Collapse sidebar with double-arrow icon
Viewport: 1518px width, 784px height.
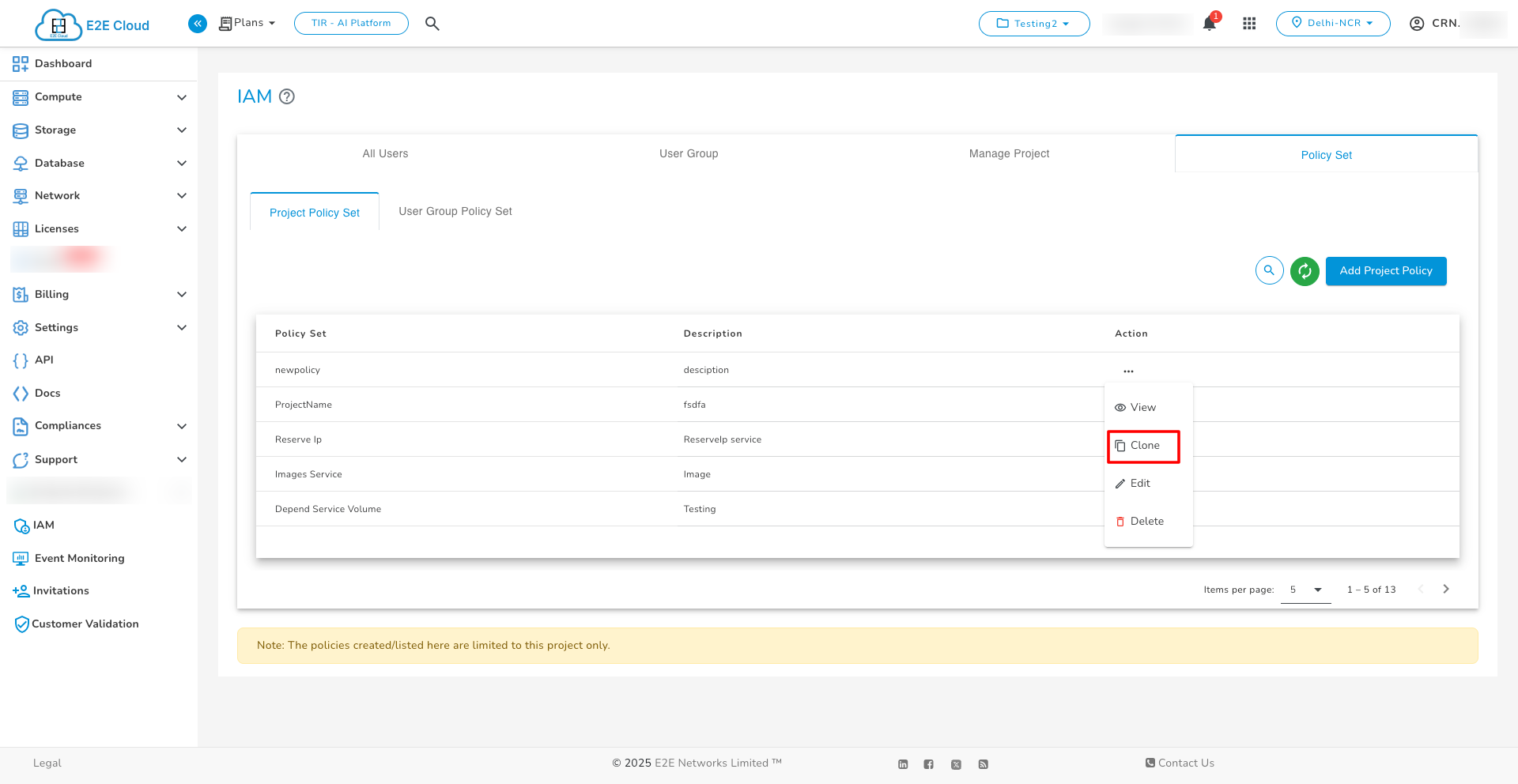point(198,24)
